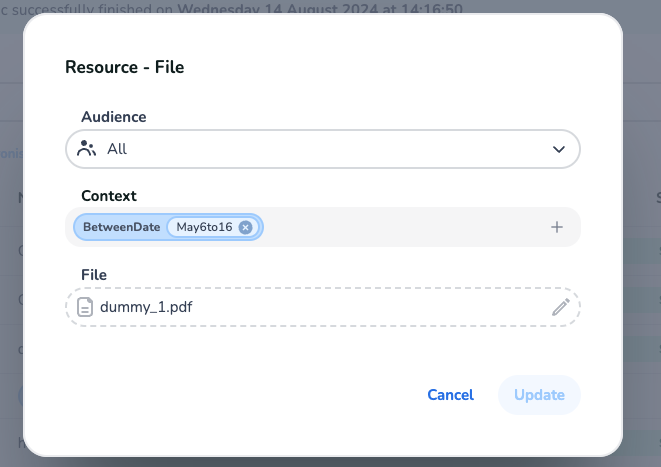
Task: Click the document icon beside dummy_1.pdf
Action: pyautogui.click(x=86, y=307)
